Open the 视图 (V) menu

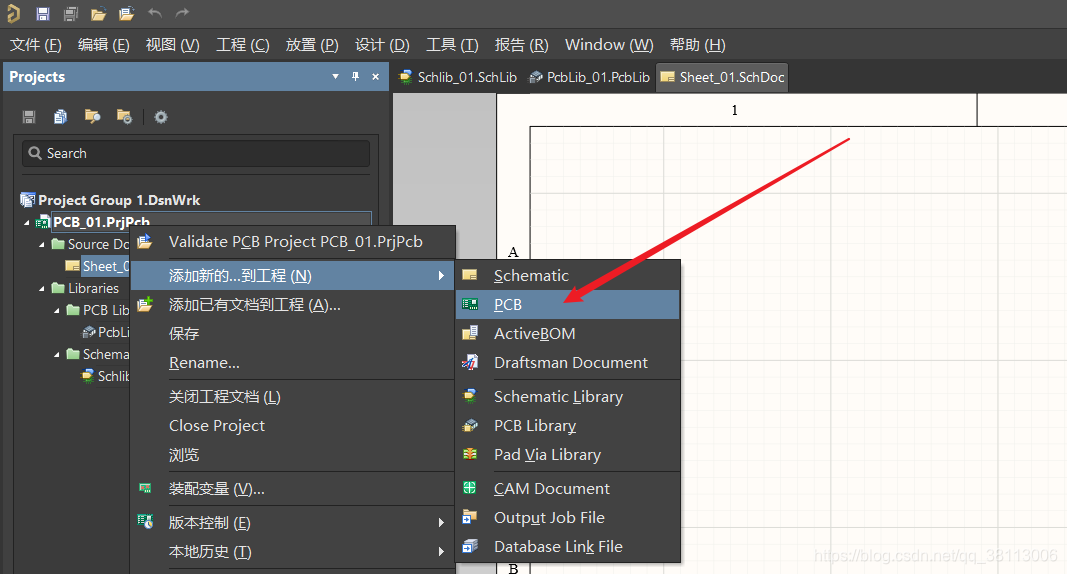(x=172, y=45)
